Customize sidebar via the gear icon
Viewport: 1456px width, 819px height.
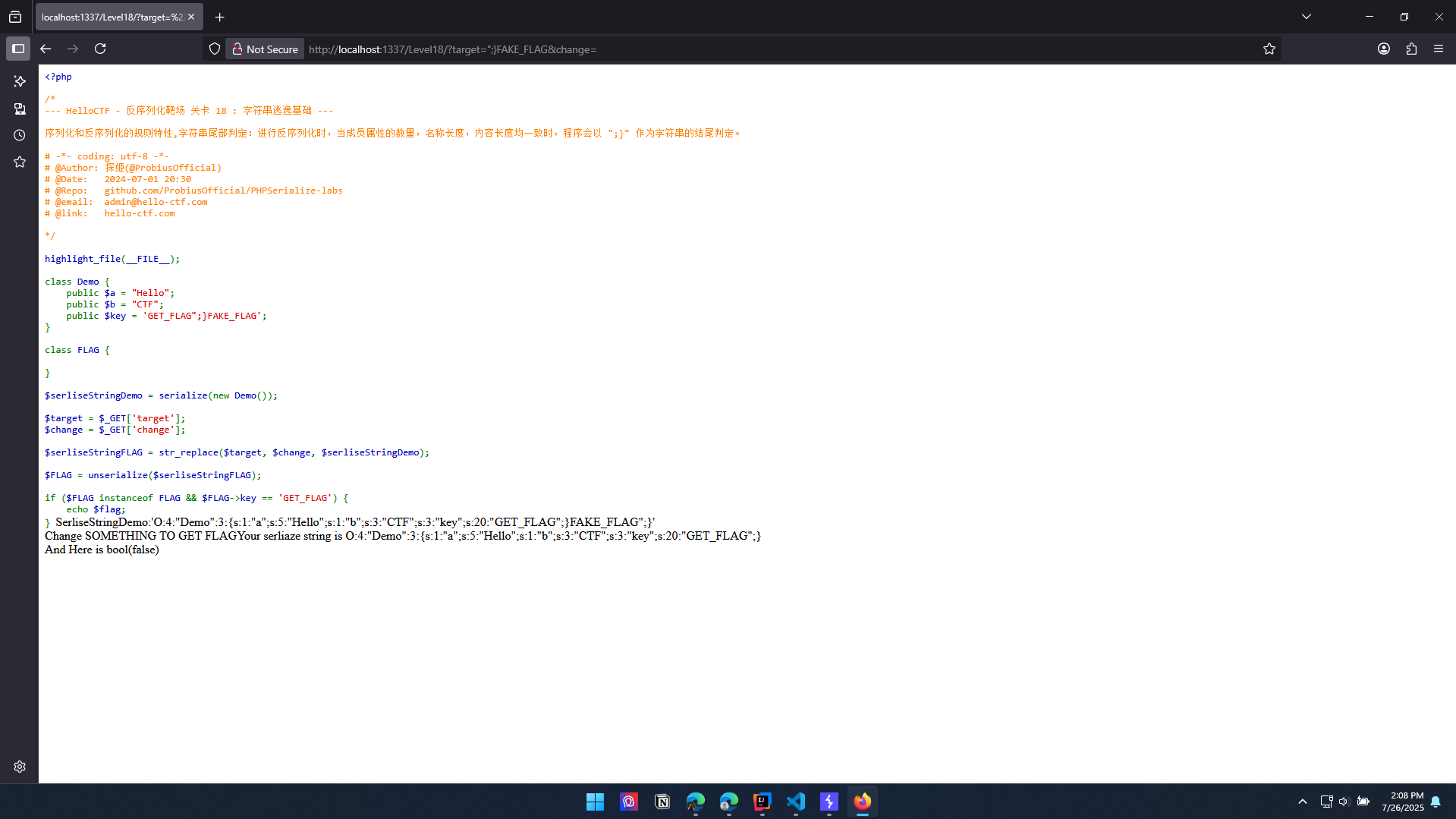(20, 767)
